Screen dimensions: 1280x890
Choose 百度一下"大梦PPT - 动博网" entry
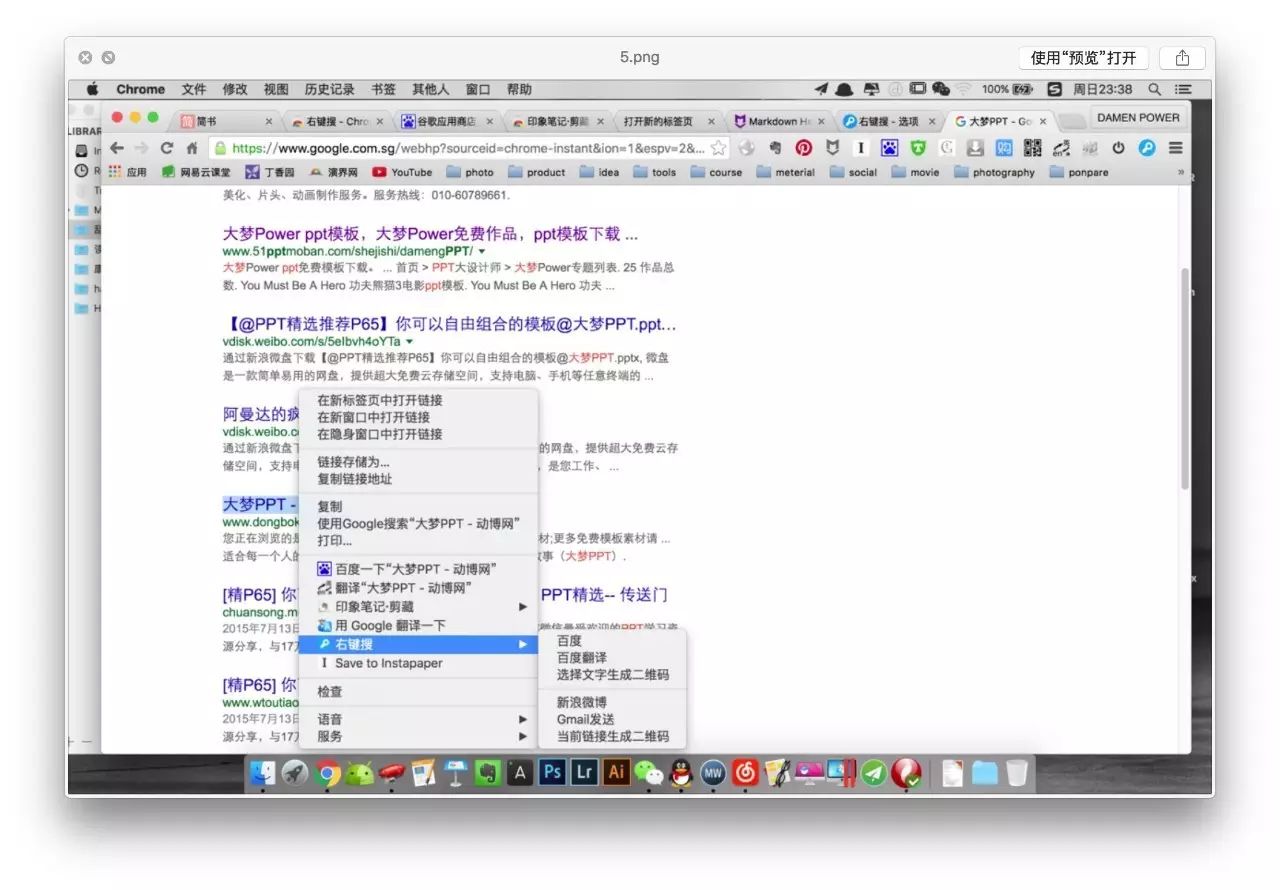coord(418,569)
